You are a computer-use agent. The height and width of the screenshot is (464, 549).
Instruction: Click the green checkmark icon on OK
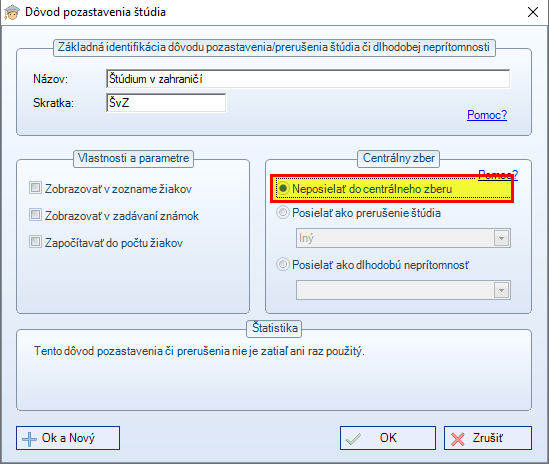(x=353, y=439)
